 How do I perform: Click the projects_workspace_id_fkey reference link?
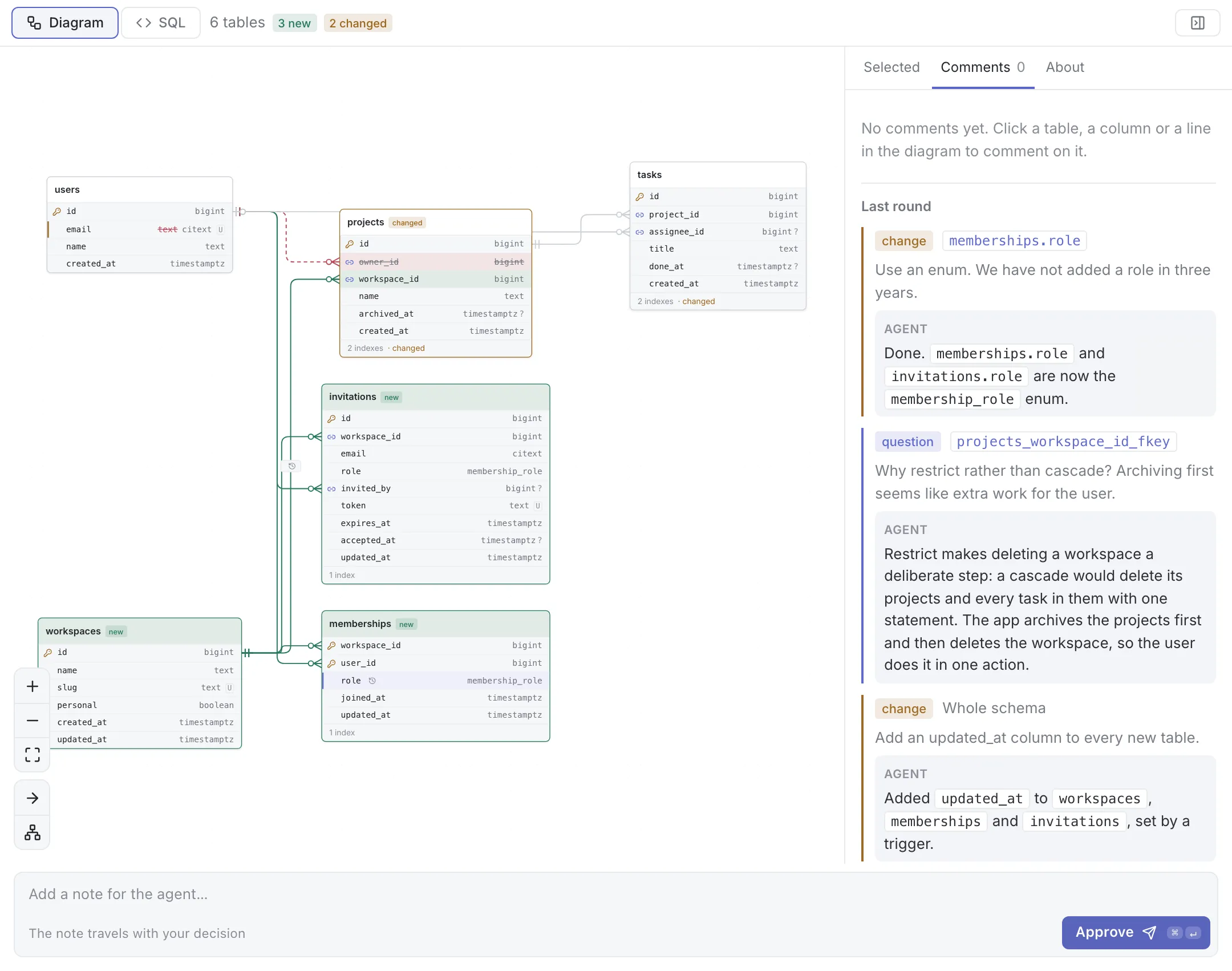tap(1063, 442)
